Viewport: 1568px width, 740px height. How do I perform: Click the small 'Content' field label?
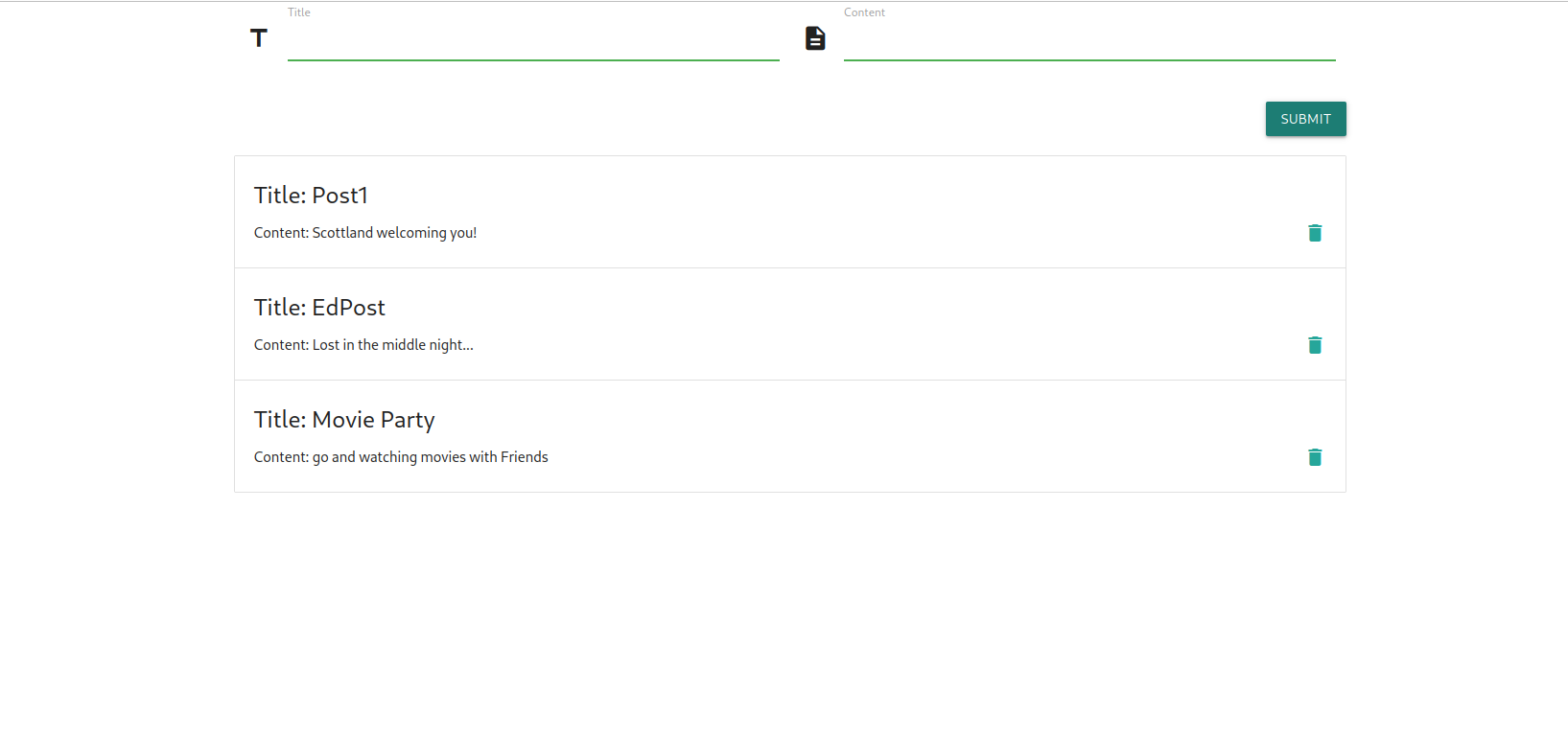864,12
